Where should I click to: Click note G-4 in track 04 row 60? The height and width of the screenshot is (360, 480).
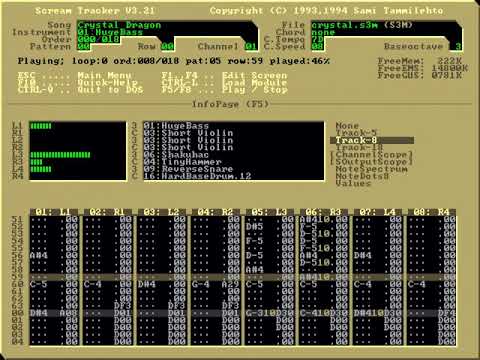pos(201,284)
